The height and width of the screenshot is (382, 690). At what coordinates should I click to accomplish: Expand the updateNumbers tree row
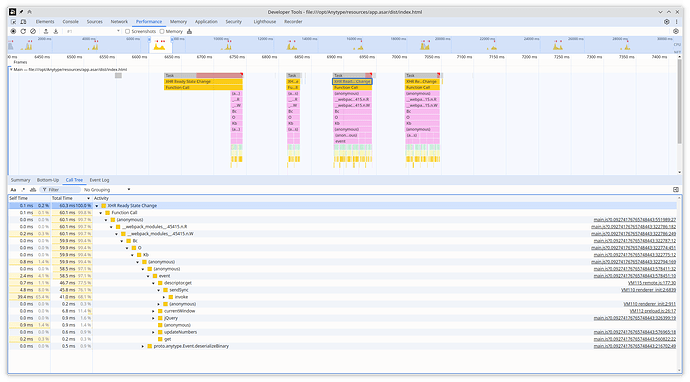[x=154, y=332]
